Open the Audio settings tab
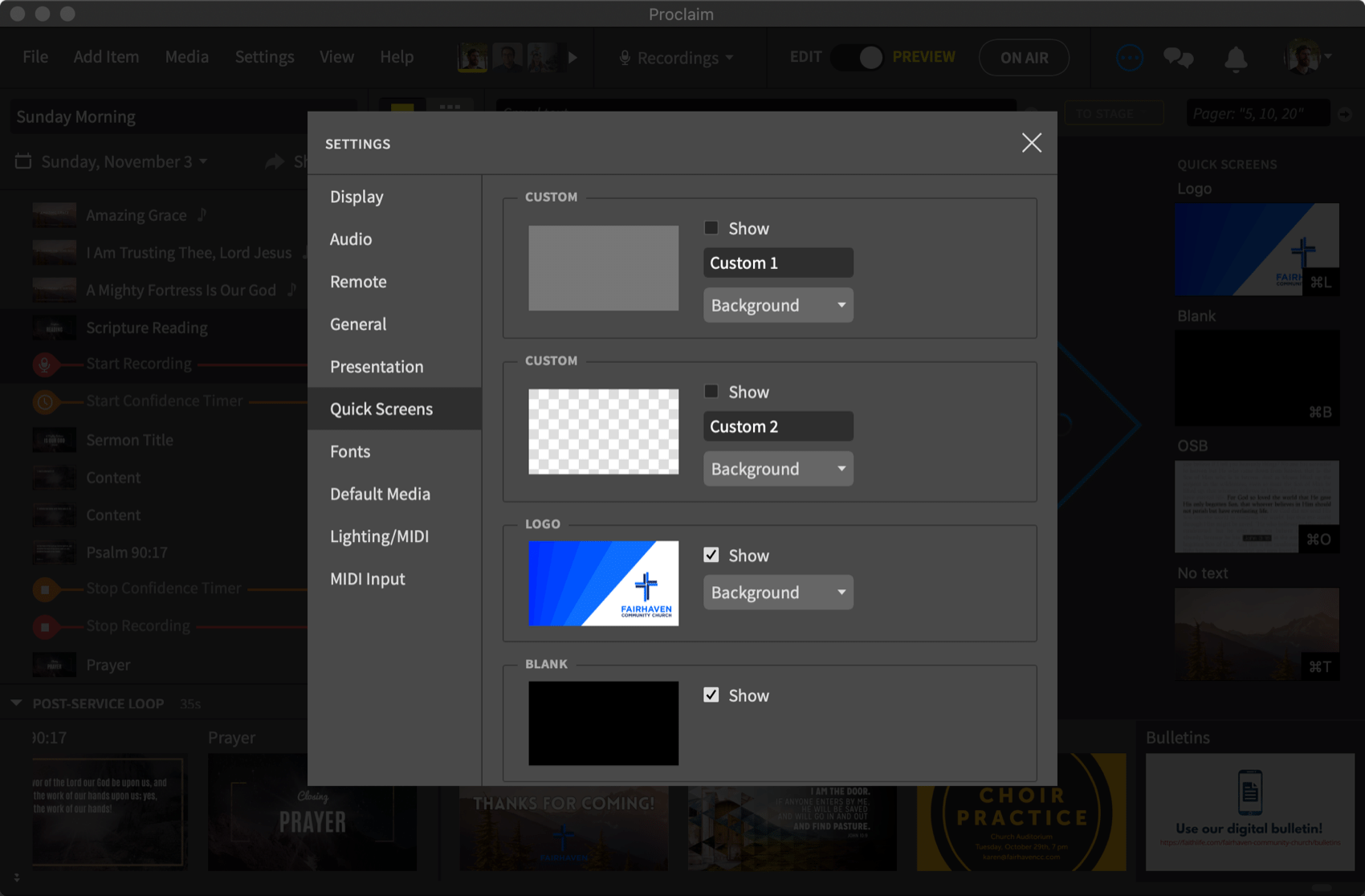The width and height of the screenshot is (1365, 896). click(394, 239)
